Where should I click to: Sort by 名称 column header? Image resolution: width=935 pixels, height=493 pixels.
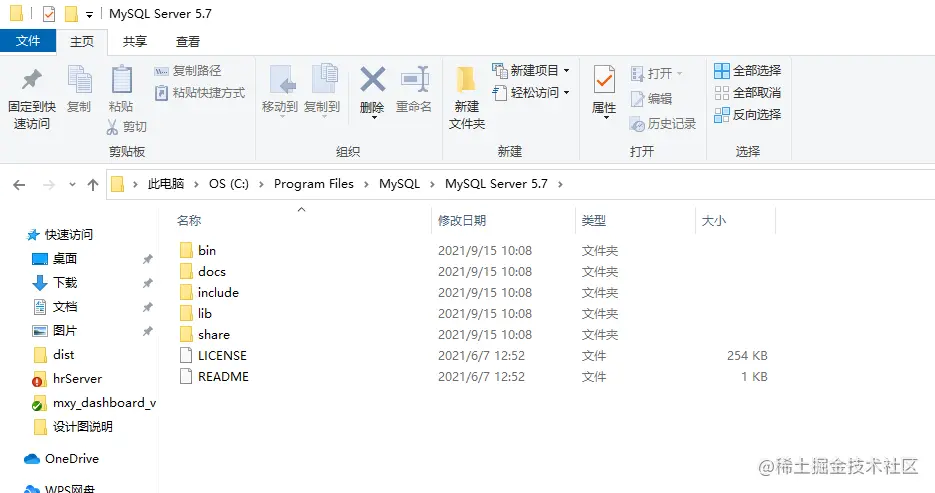click(189, 221)
